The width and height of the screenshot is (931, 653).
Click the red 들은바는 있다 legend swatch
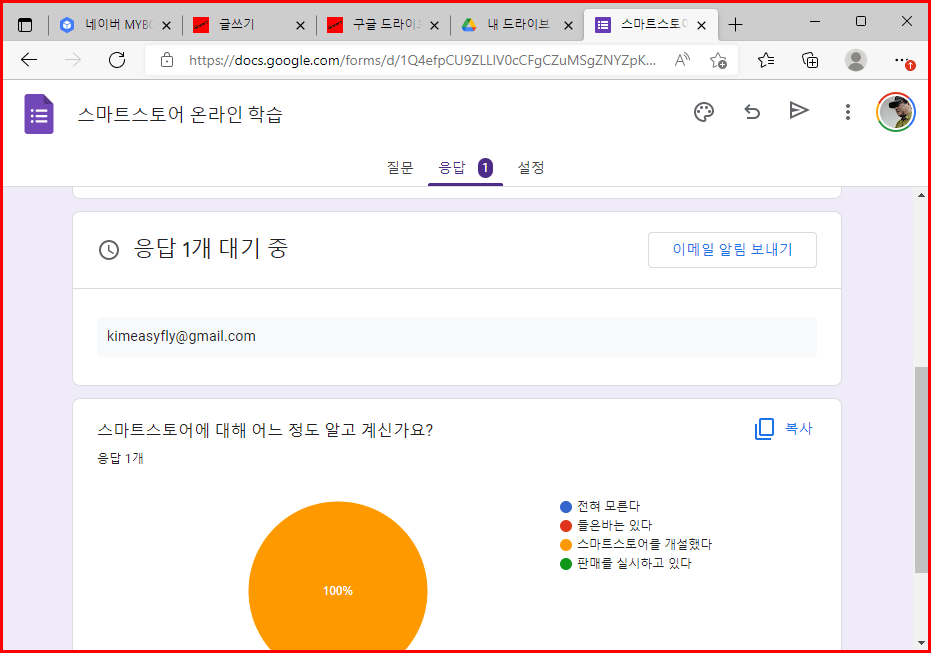pyautogui.click(x=566, y=526)
